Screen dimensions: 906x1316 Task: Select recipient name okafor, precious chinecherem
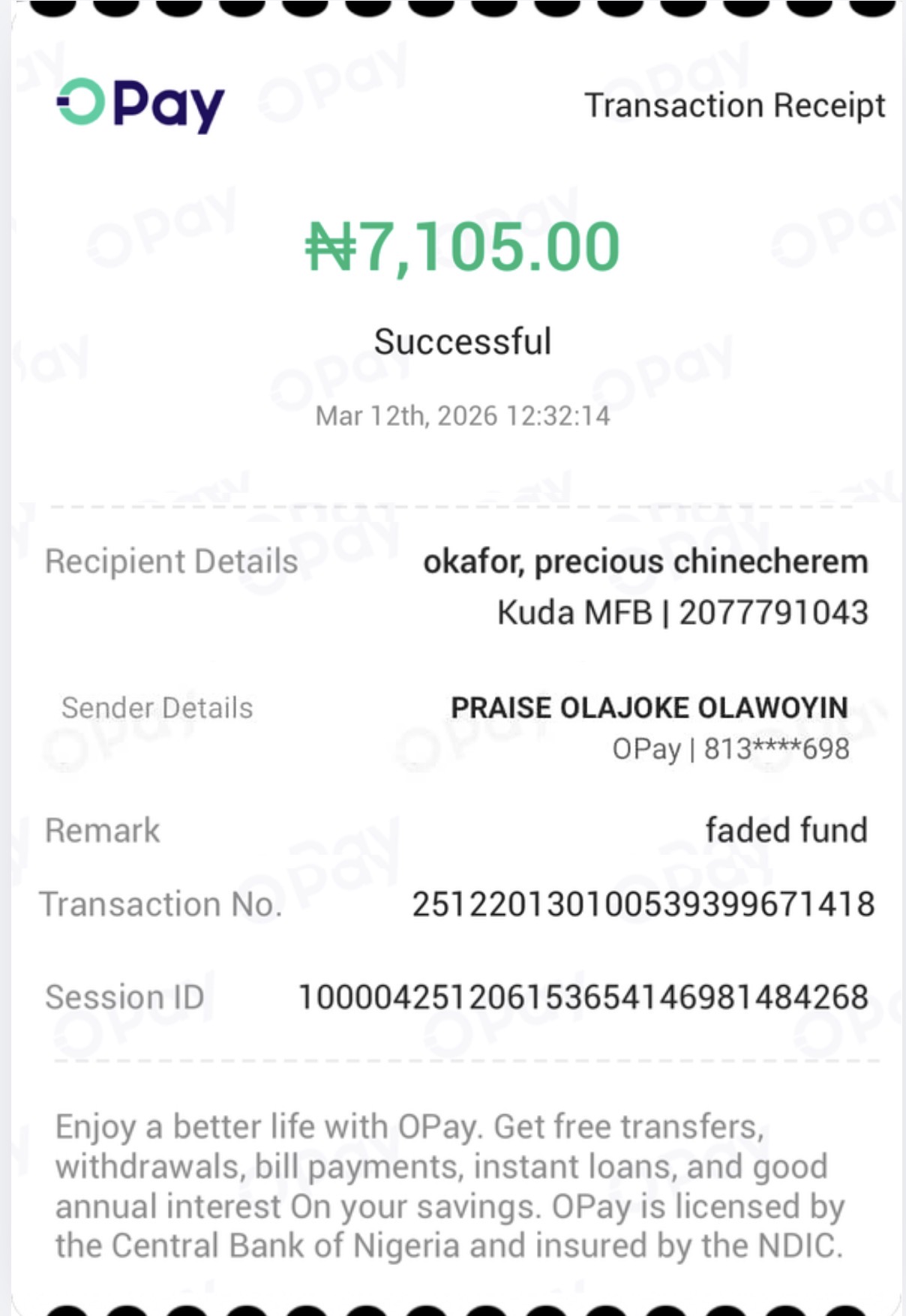[x=645, y=562]
